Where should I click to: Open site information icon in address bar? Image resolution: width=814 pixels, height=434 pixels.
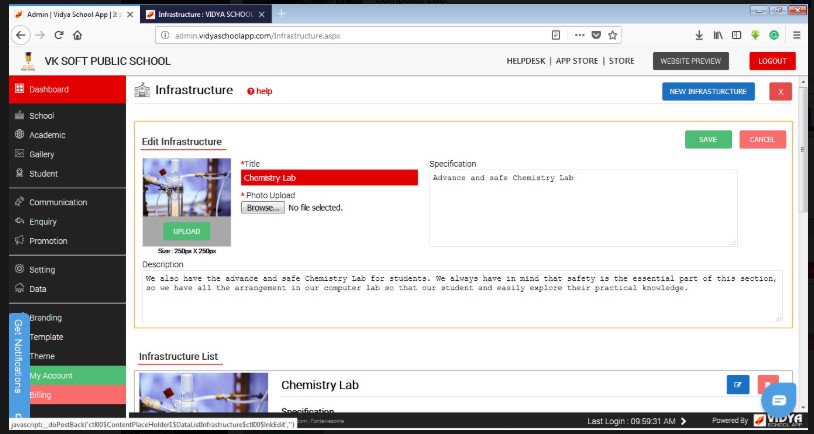click(165, 35)
